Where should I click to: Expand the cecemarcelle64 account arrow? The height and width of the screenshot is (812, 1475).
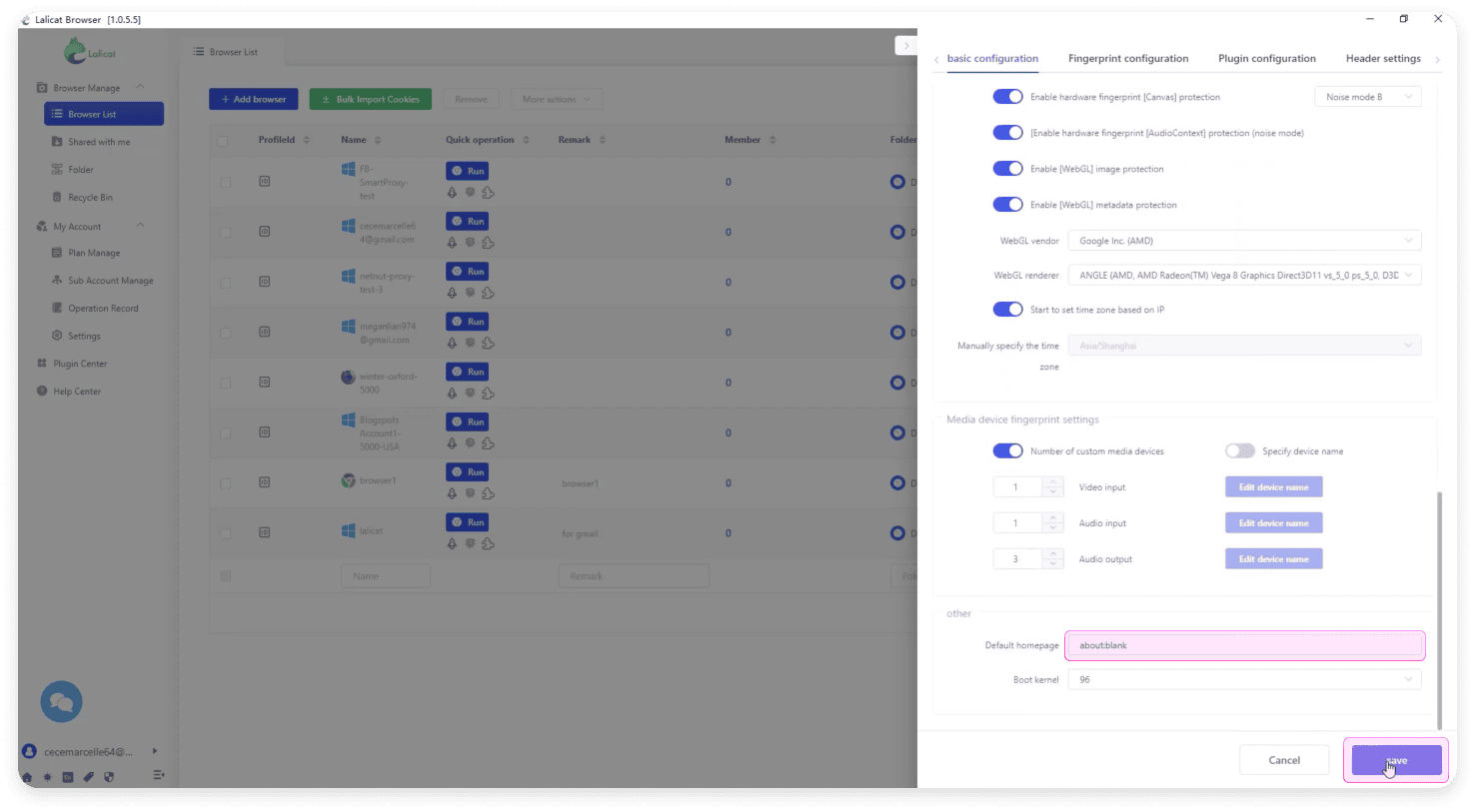click(155, 751)
